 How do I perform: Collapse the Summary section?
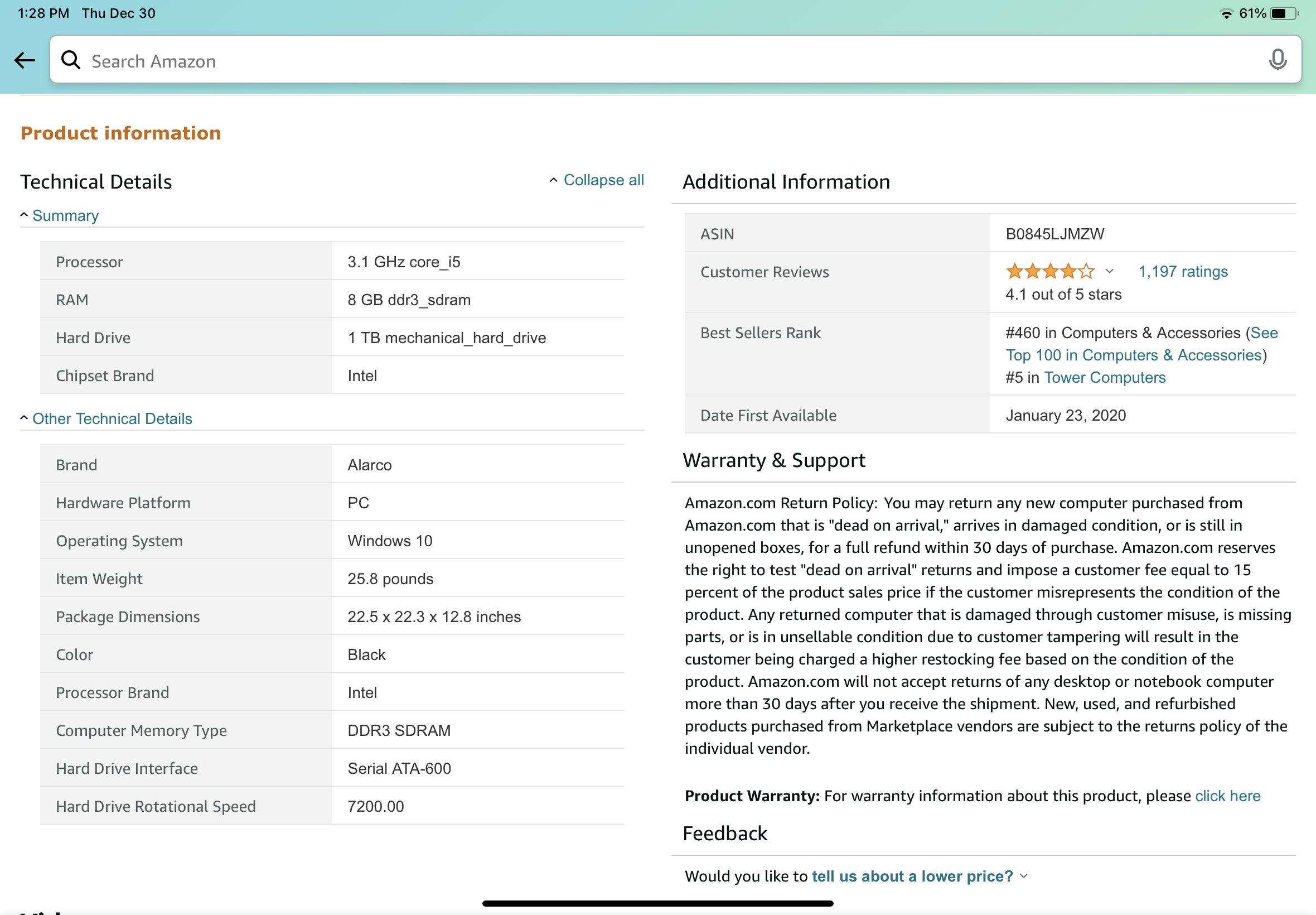point(65,215)
